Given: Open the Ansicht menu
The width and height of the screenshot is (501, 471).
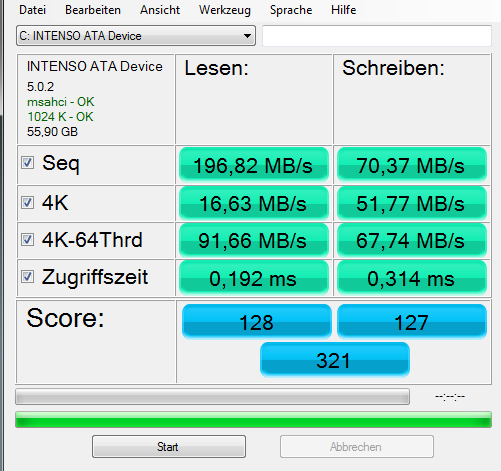Looking at the screenshot, I should (160, 10).
